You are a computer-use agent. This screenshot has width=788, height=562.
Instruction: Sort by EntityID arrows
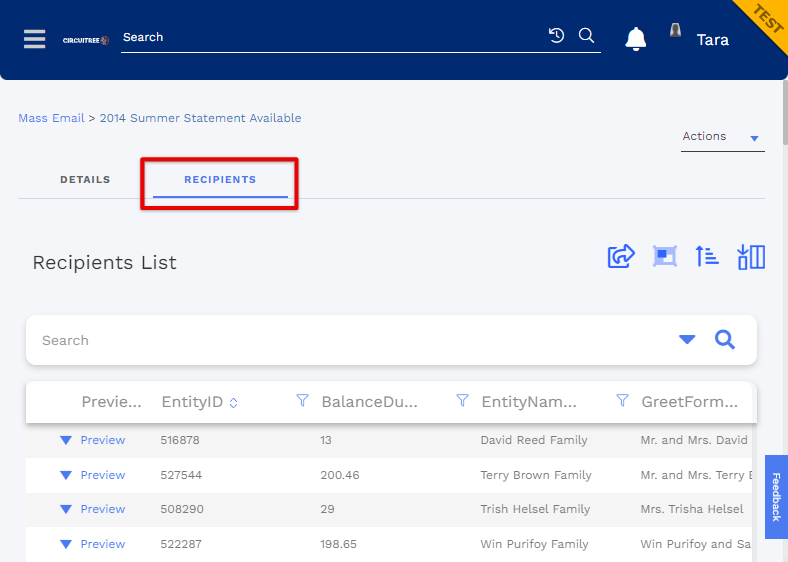233,403
